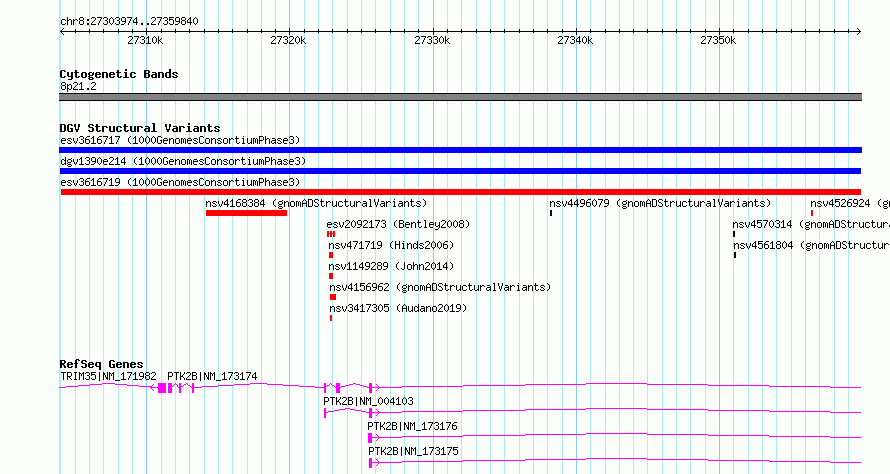
Task: Open the nsv4496079 gnomAD variant label
Action: 660,203
